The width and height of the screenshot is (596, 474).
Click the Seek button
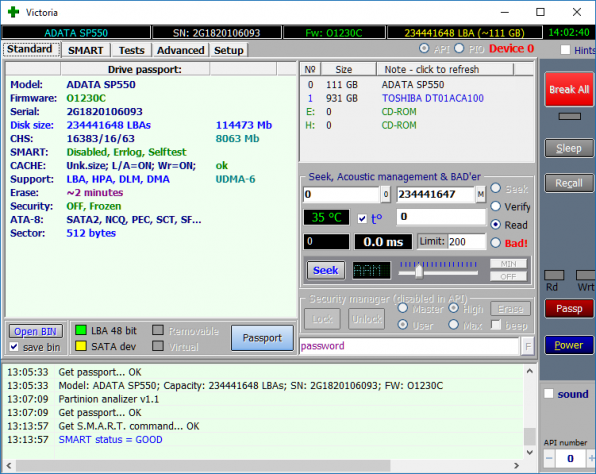(x=326, y=270)
